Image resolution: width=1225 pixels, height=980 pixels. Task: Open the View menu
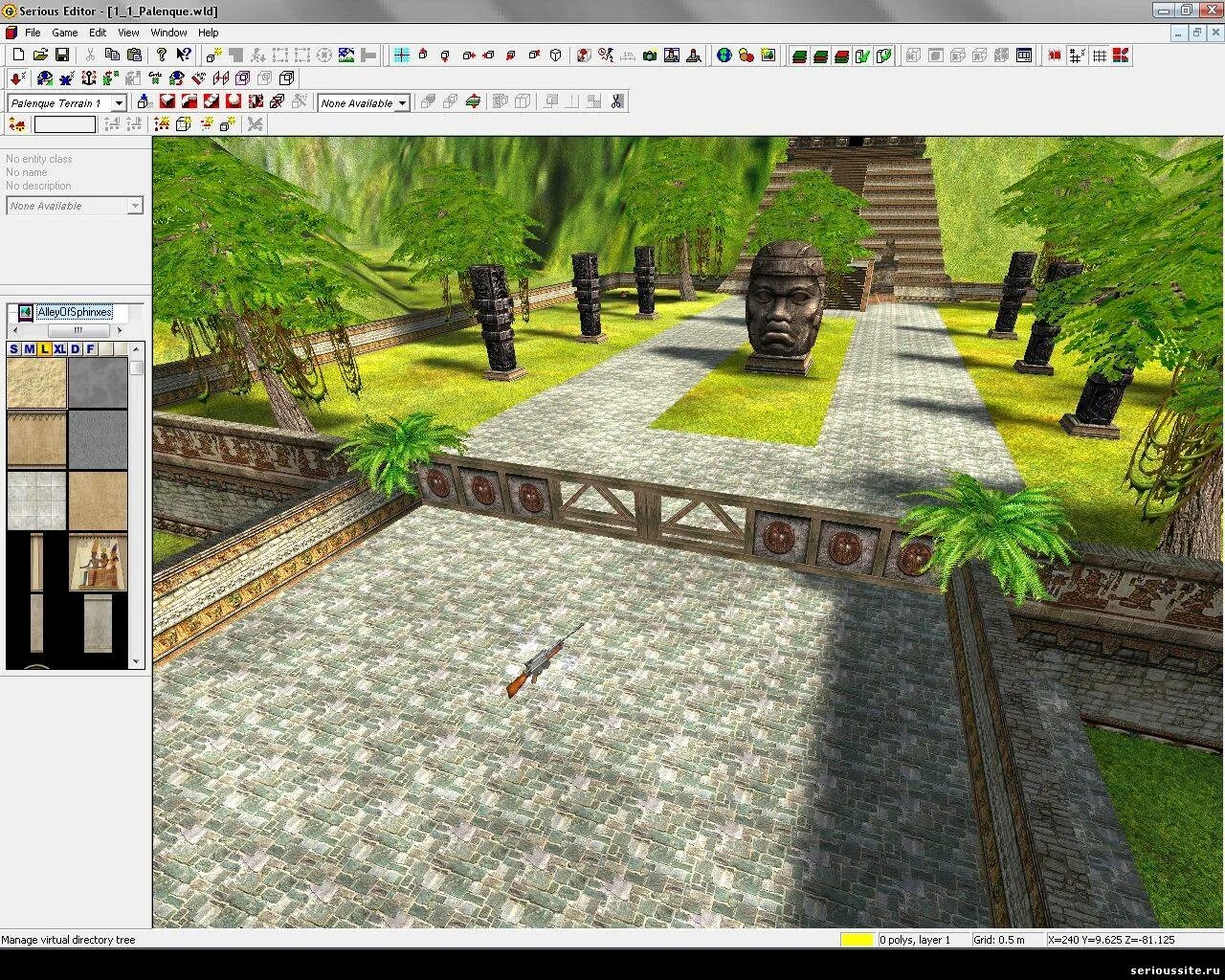(128, 33)
